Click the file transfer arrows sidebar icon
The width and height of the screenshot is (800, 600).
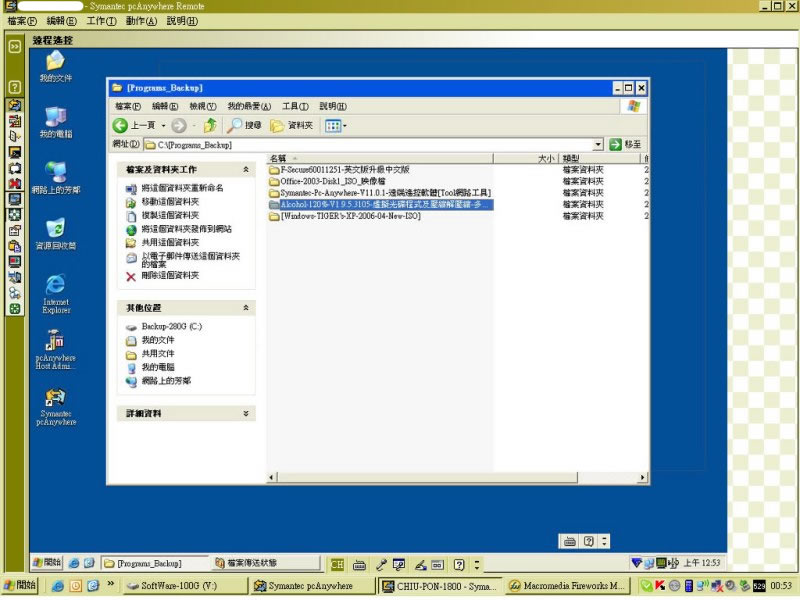[15, 105]
